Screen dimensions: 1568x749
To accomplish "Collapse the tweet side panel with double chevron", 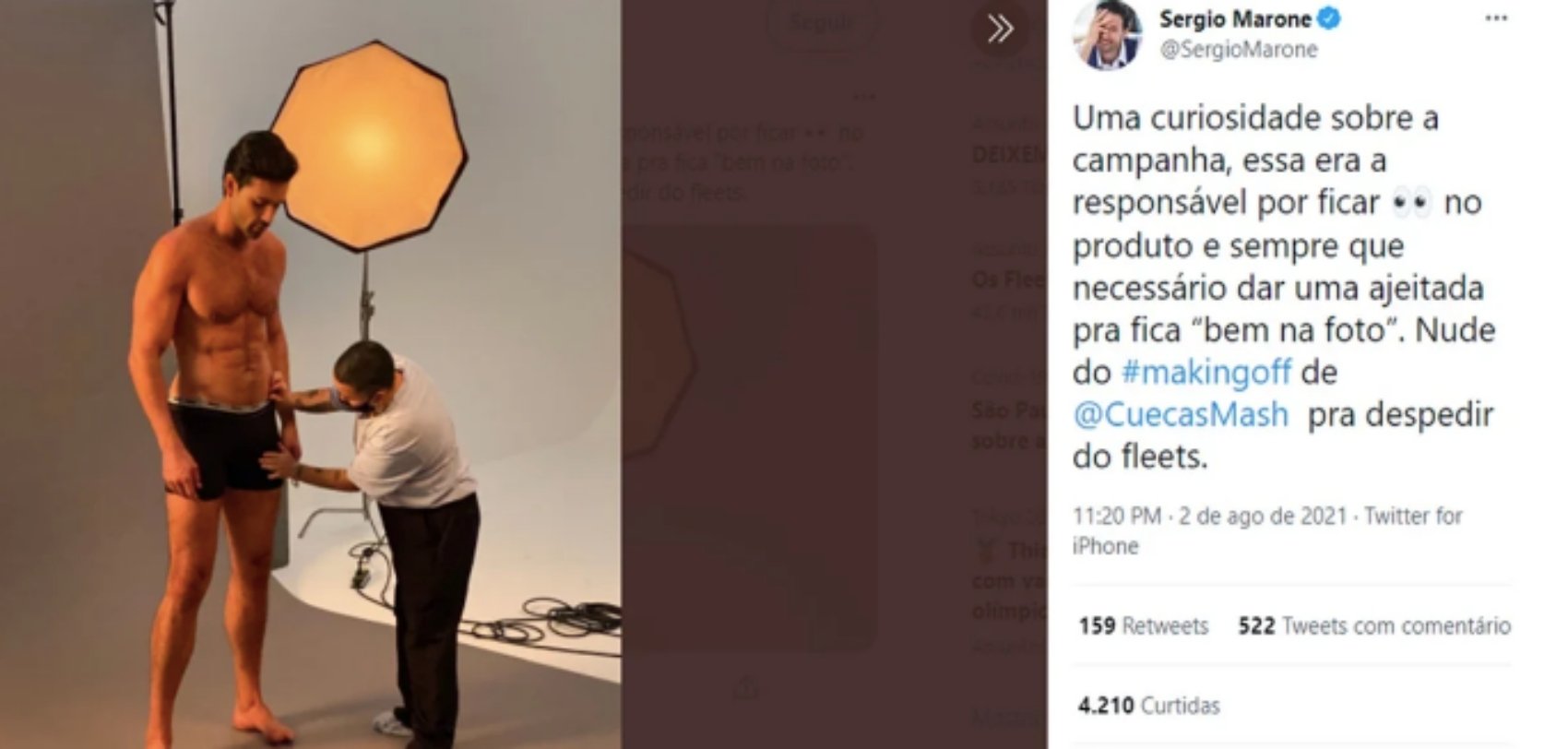I will [1000, 30].
